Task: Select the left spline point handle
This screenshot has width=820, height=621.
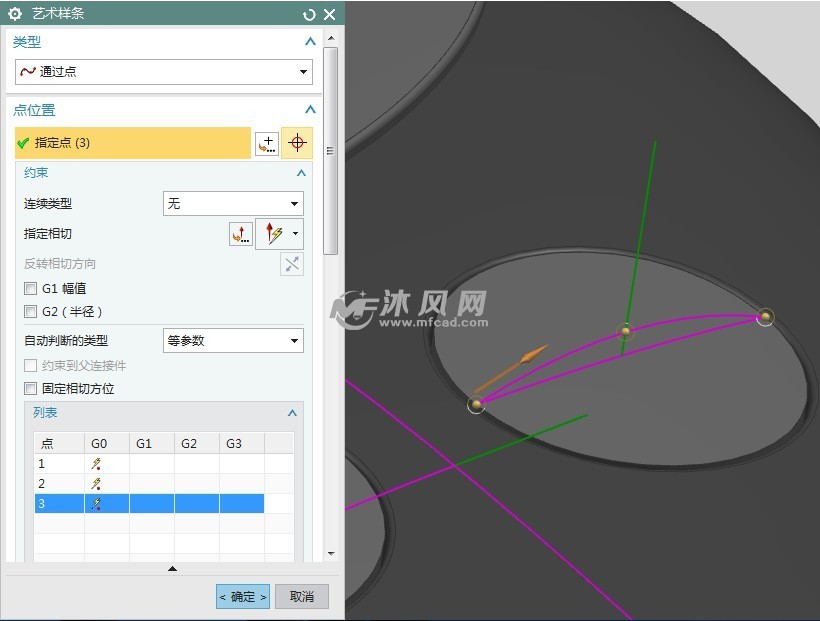Action: (x=476, y=404)
